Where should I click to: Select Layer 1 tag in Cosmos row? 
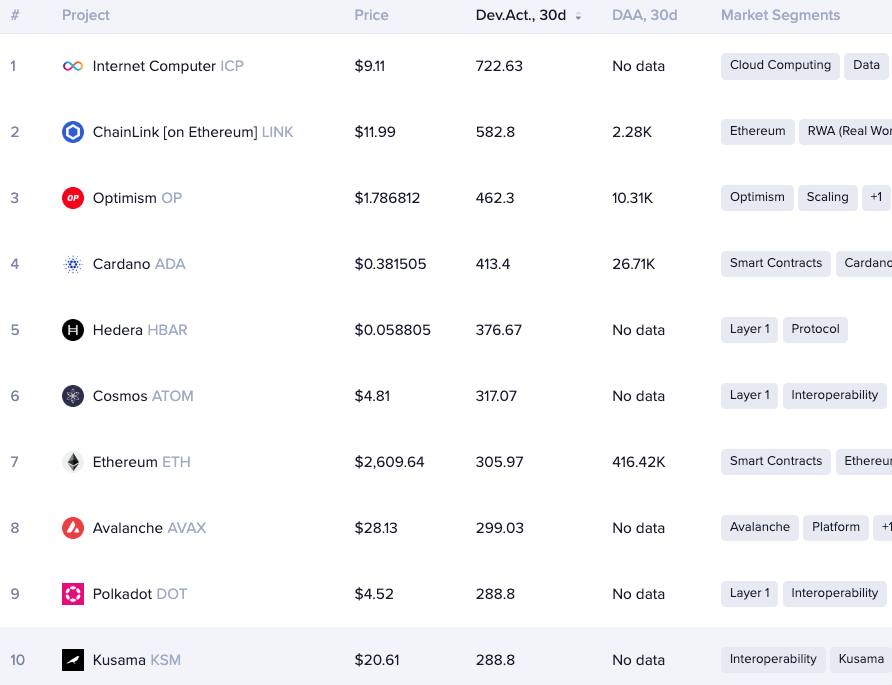(x=749, y=396)
